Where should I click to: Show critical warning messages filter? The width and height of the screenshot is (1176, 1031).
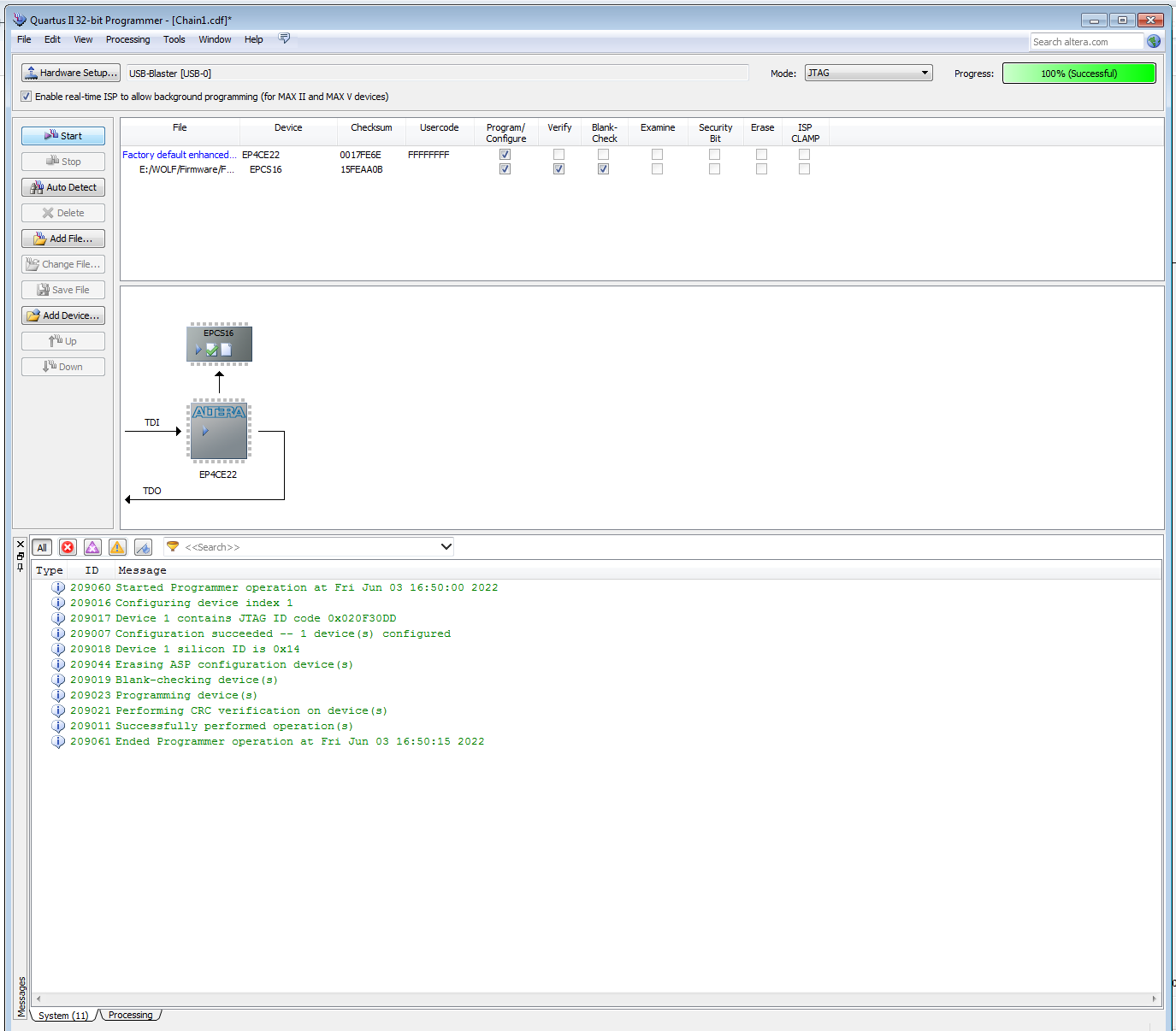pyautogui.click(x=92, y=547)
